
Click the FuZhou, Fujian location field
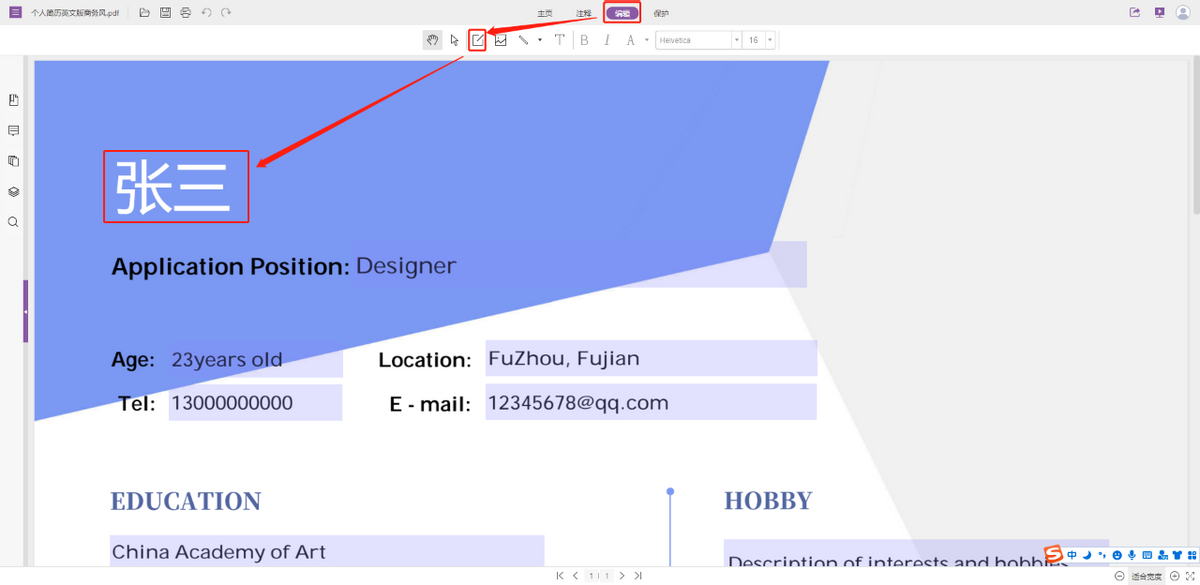(x=651, y=358)
